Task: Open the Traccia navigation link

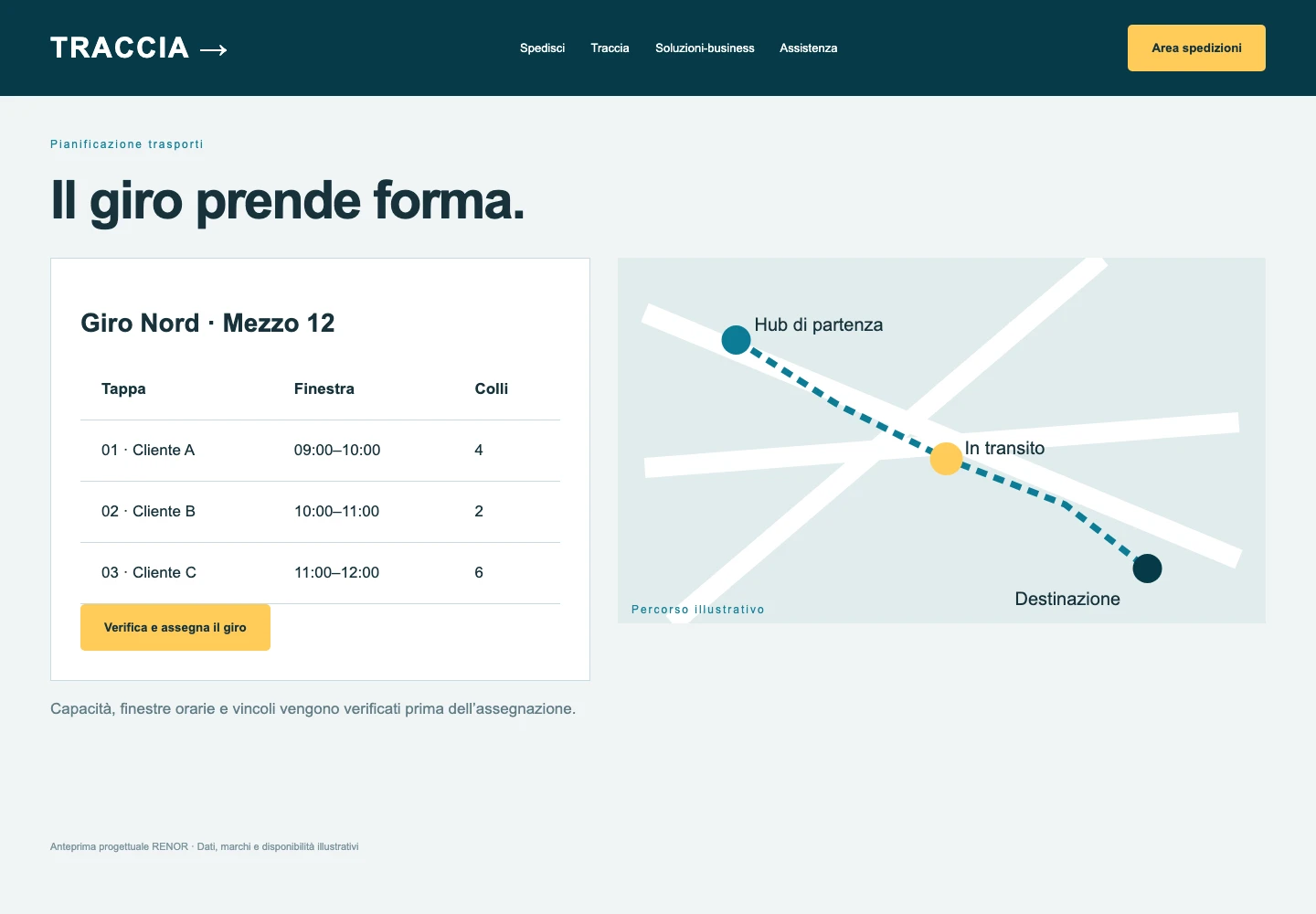Action: (610, 48)
